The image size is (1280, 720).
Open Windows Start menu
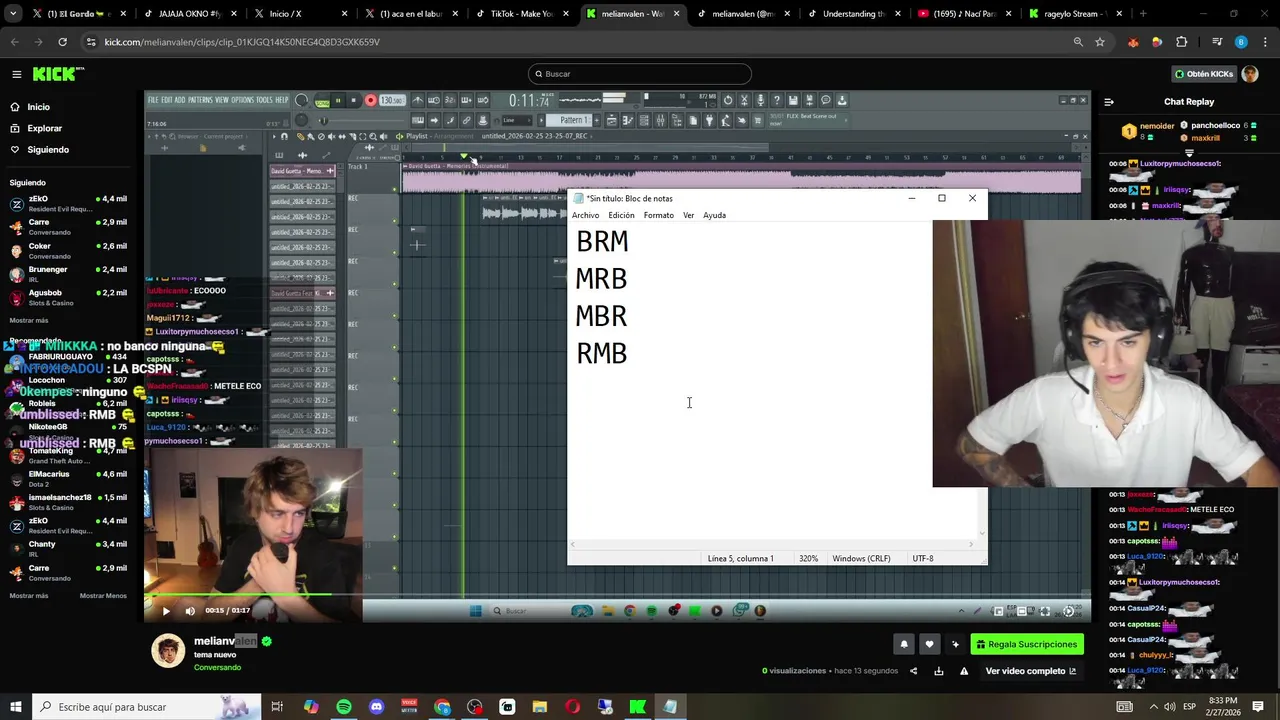15,707
